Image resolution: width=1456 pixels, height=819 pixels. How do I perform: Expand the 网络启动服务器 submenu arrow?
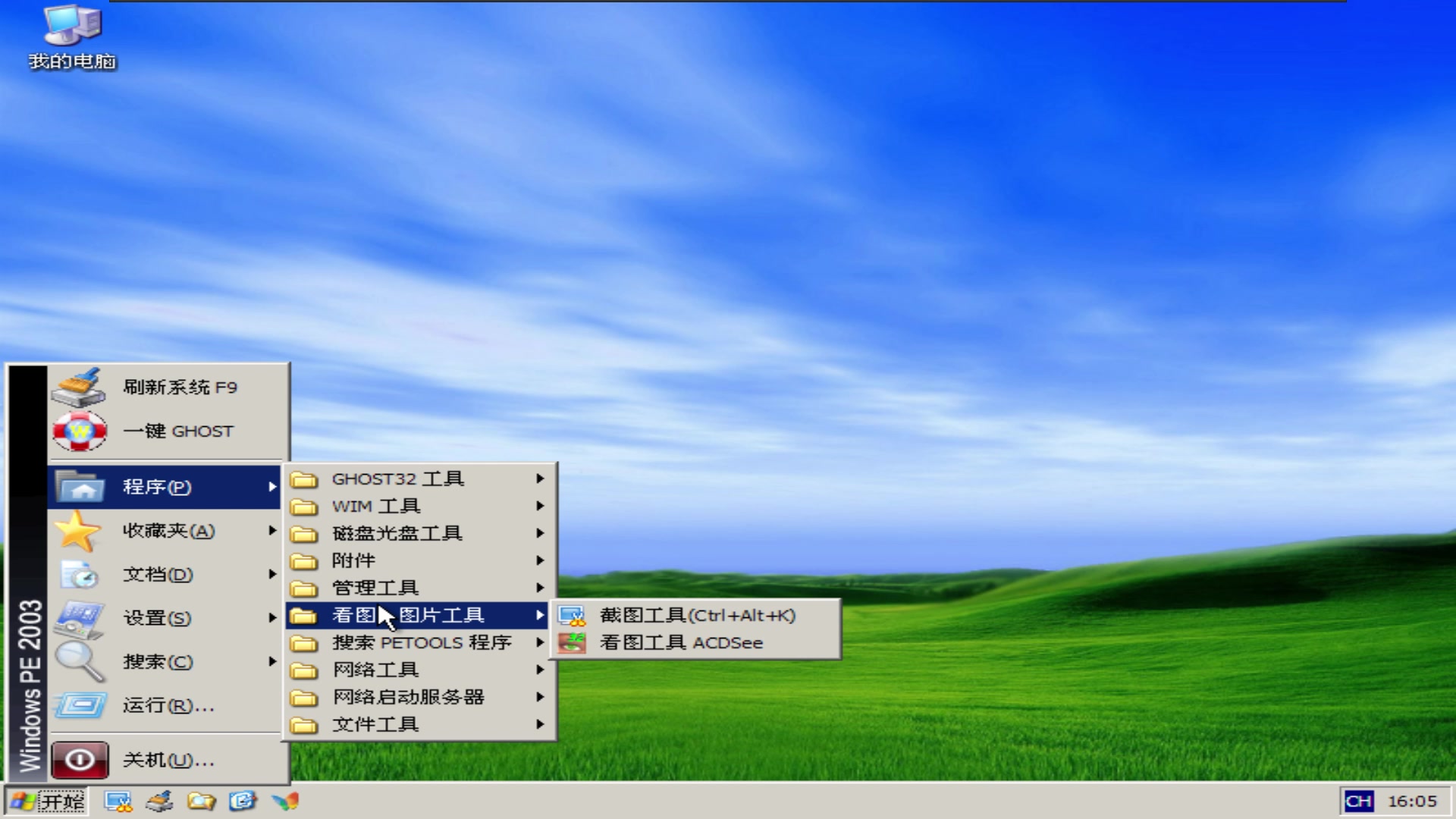(540, 698)
